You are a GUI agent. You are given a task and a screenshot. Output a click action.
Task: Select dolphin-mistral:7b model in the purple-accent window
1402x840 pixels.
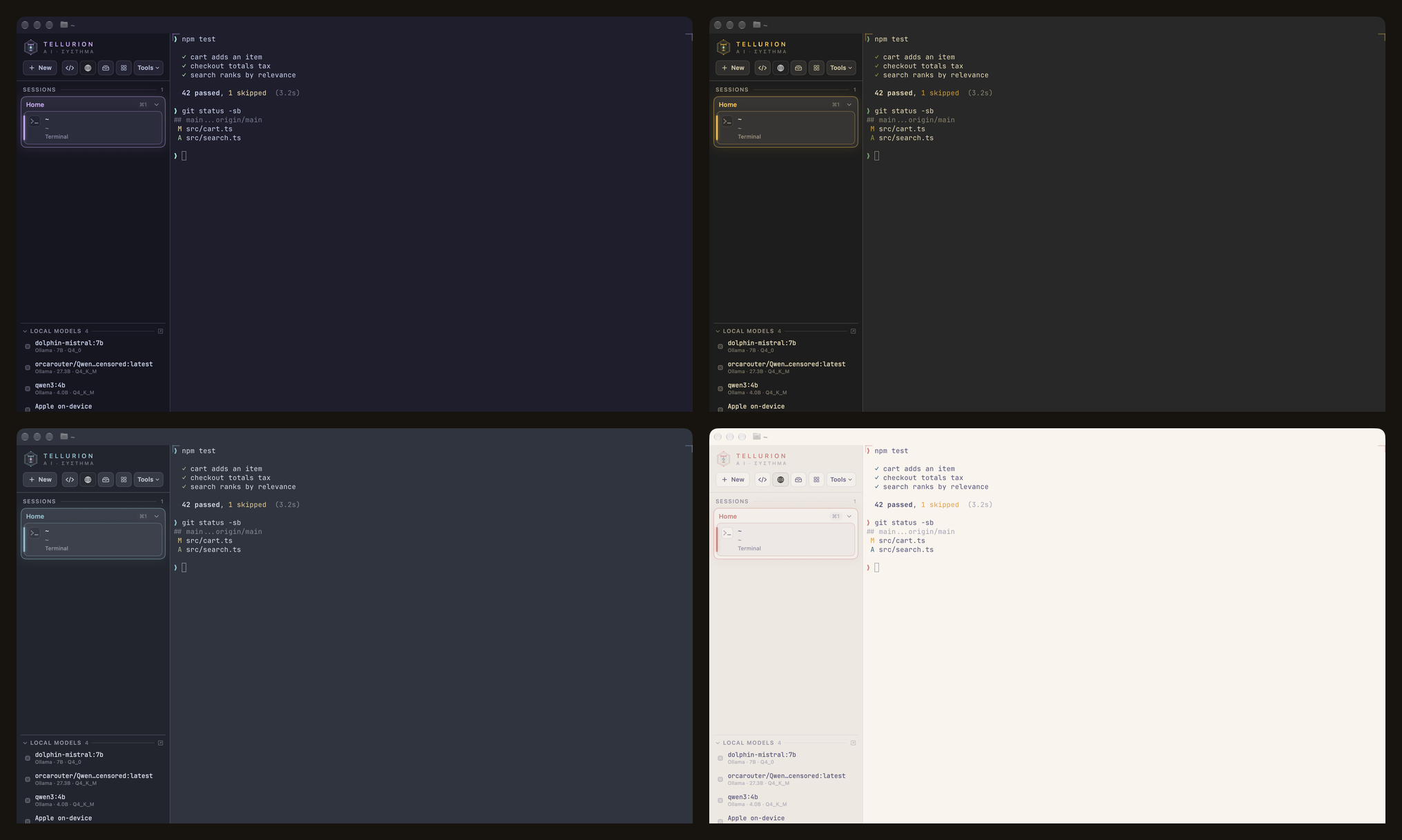pos(93,346)
